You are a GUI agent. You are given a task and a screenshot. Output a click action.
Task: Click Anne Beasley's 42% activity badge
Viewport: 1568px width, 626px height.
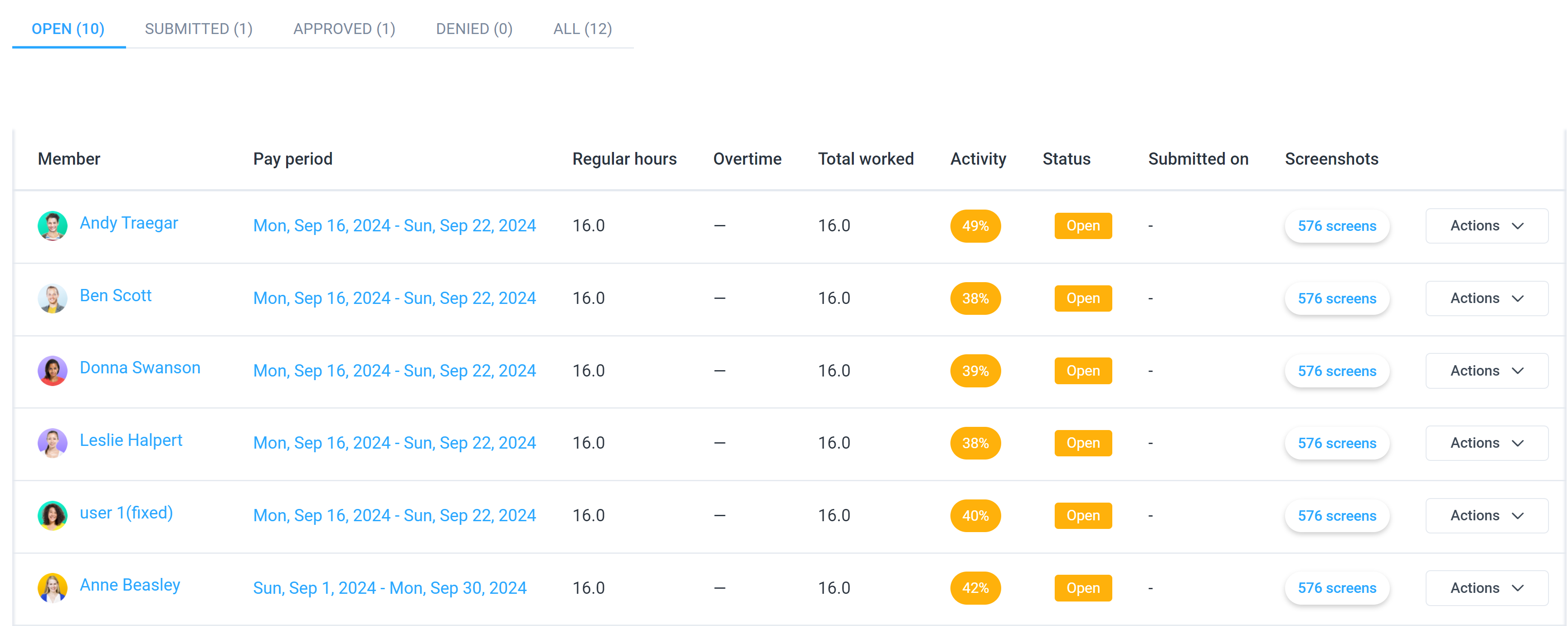(975, 588)
